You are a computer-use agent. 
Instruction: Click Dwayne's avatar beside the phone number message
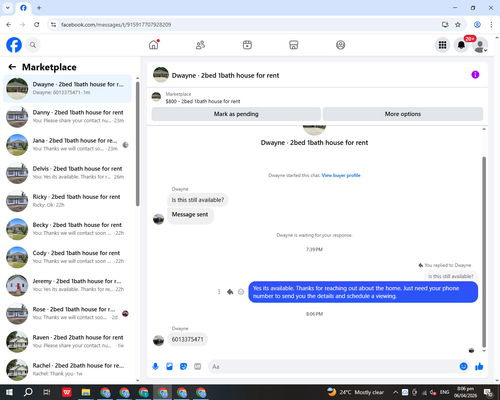(158, 340)
